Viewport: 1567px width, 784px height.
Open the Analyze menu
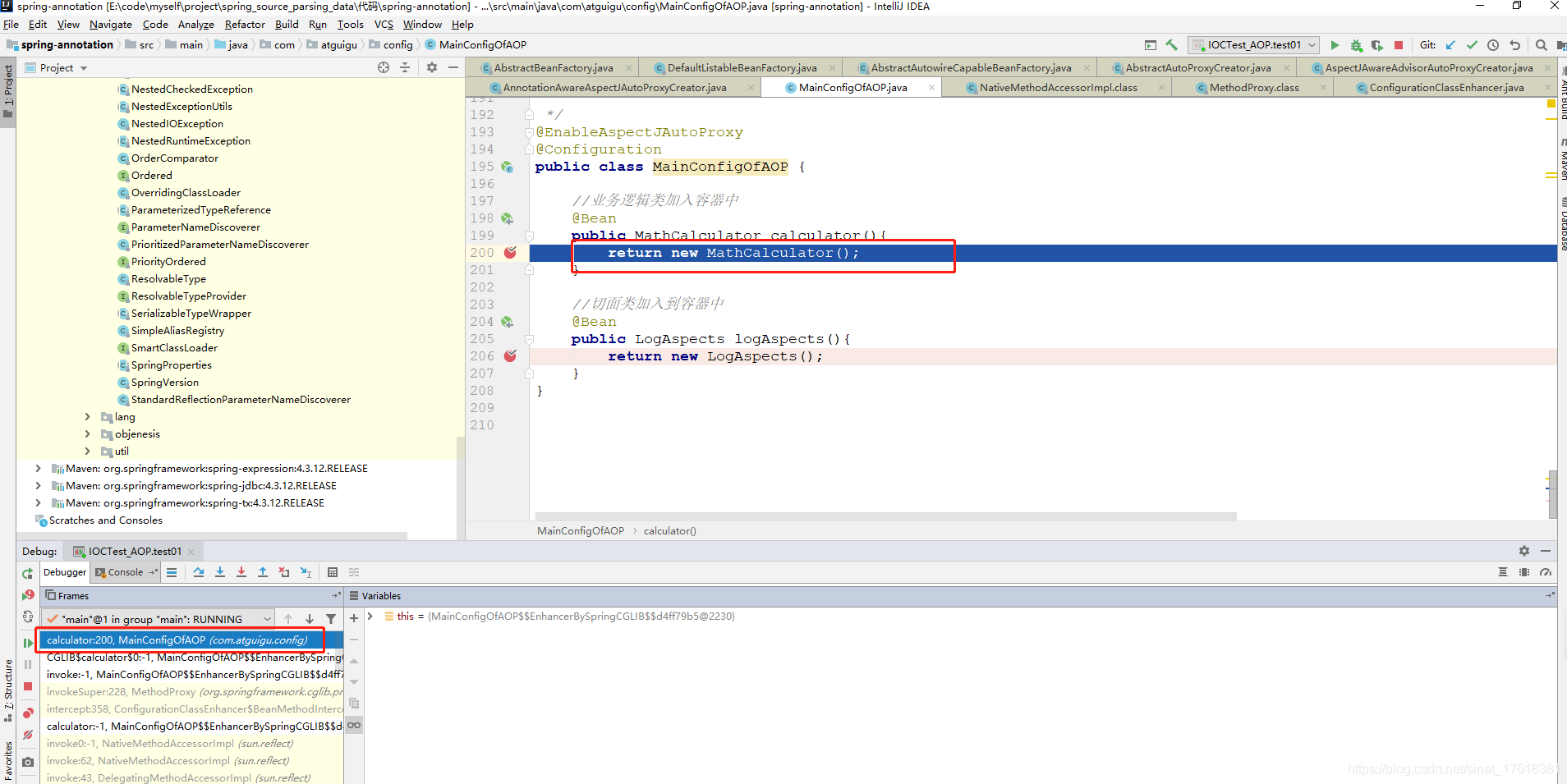[196, 25]
